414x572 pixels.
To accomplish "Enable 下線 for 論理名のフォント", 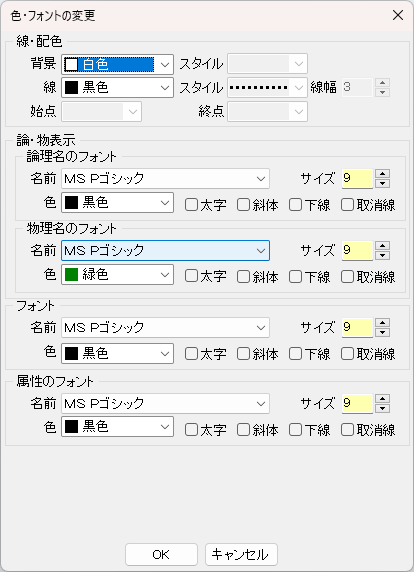I will (310, 205).
